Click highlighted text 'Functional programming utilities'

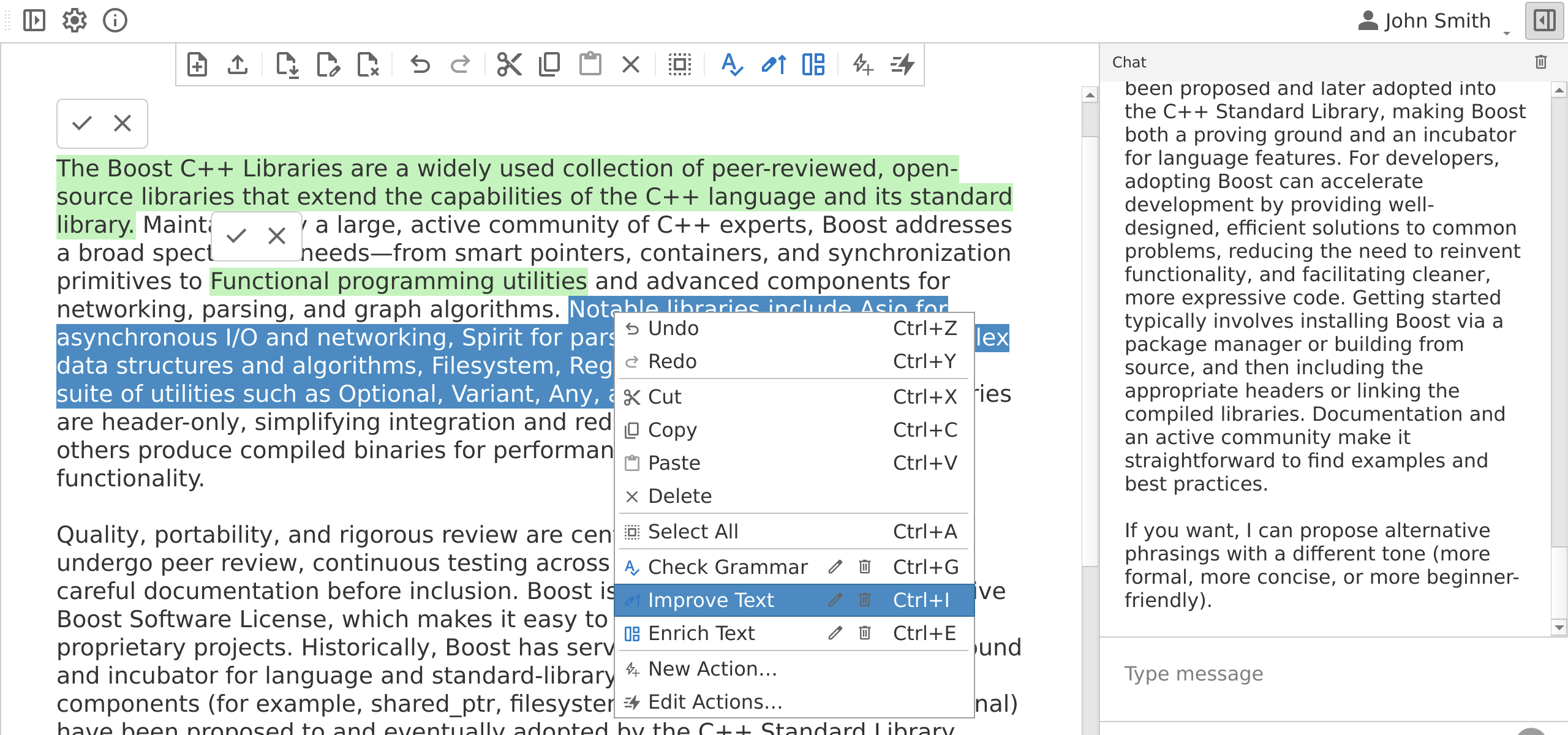(399, 281)
